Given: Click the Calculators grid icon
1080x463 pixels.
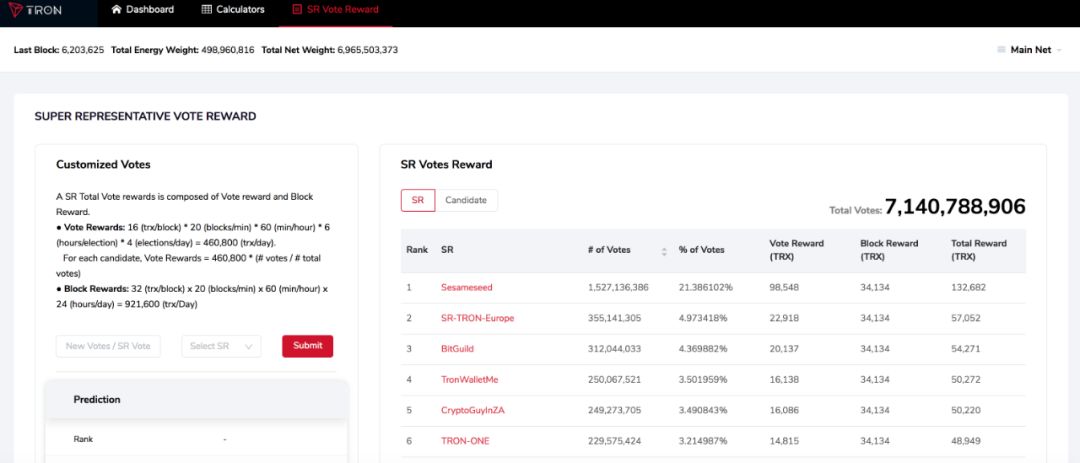Looking at the screenshot, I should (x=207, y=10).
